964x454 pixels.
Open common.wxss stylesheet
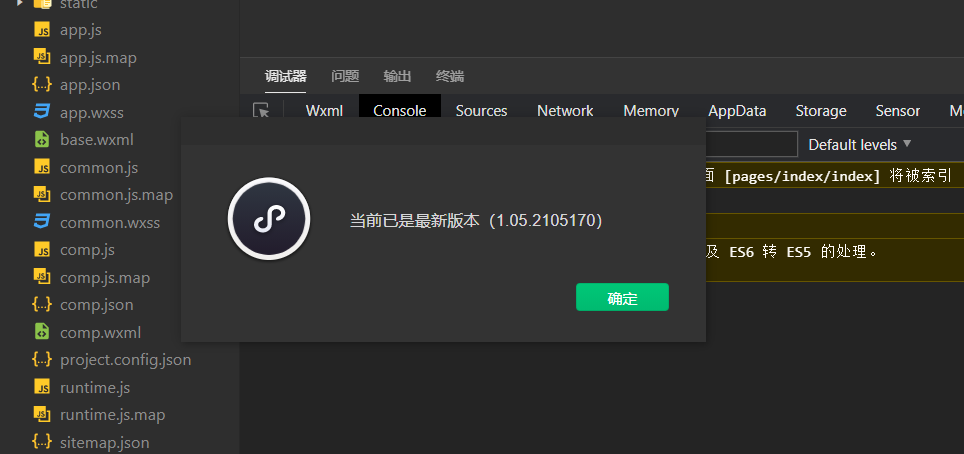110,223
